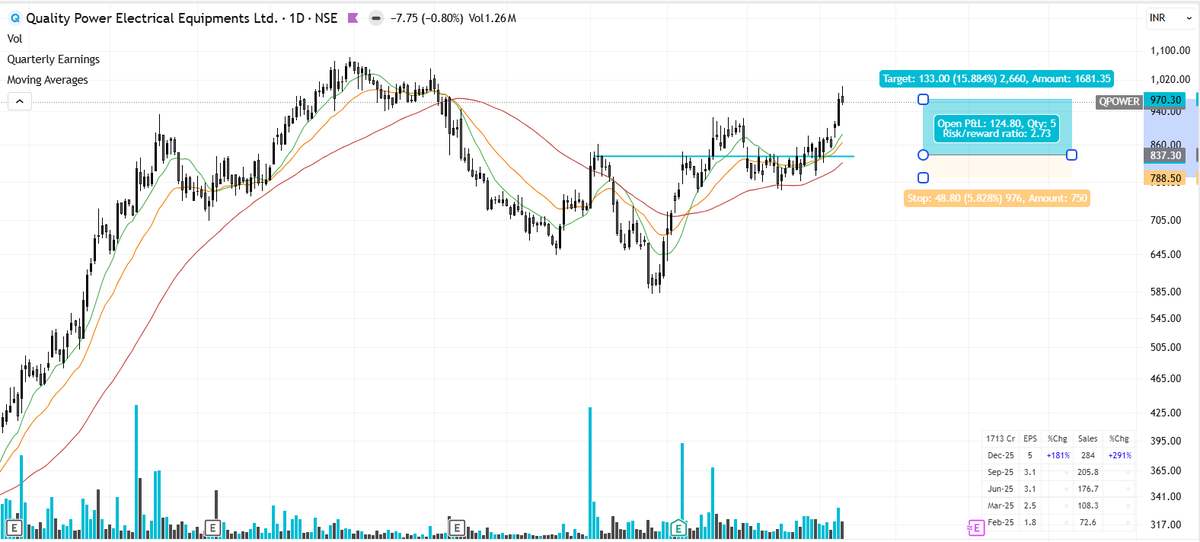Click the +291% sales change cell
Screen dimensions: 1200x542
tap(1119, 455)
